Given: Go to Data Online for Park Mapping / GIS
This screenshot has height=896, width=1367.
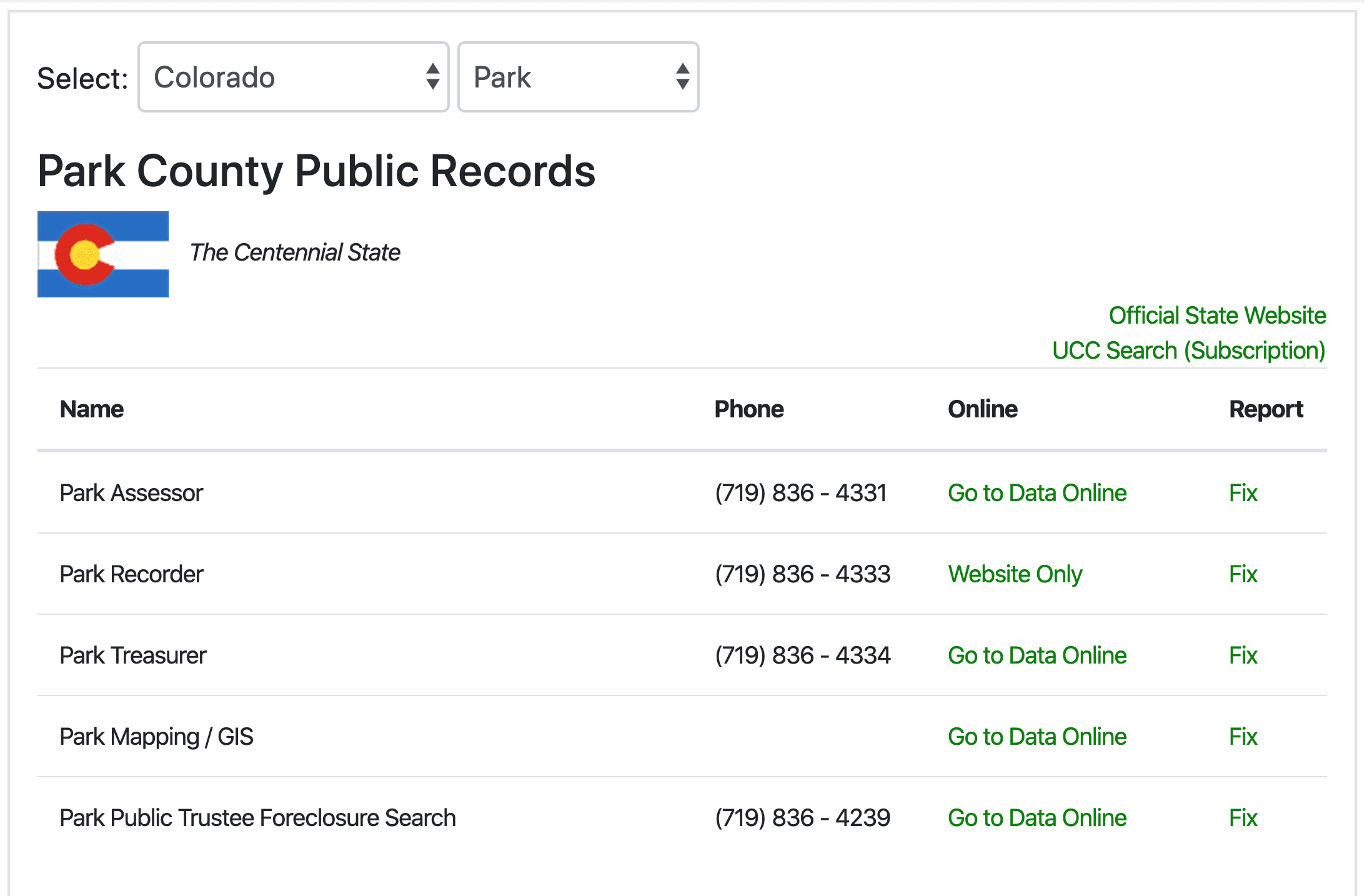Looking at the screenshot, I should pos(1036,737).
